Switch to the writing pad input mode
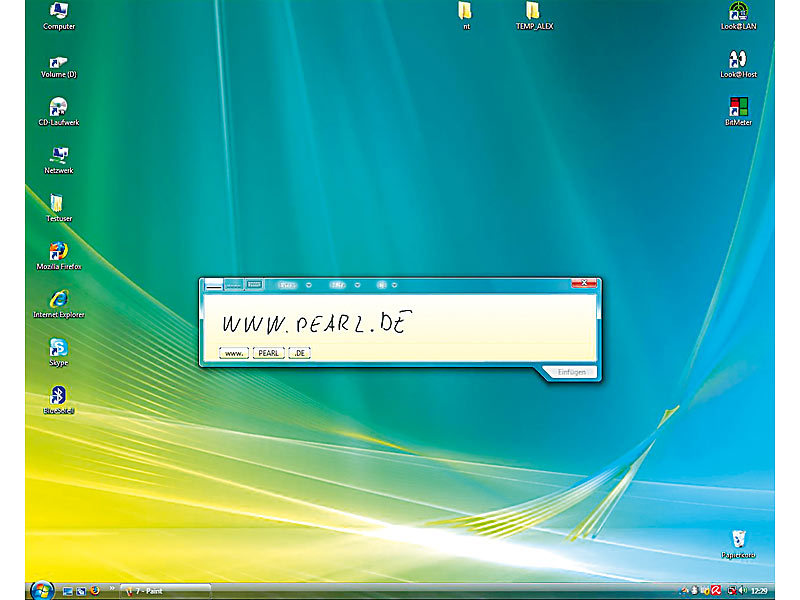 pos(214,285)
